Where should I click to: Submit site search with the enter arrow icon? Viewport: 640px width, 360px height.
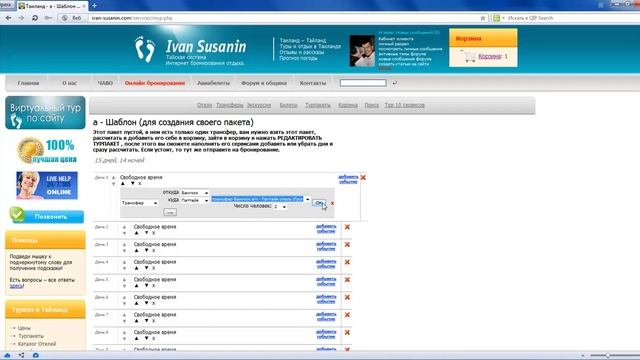(394, 83)
